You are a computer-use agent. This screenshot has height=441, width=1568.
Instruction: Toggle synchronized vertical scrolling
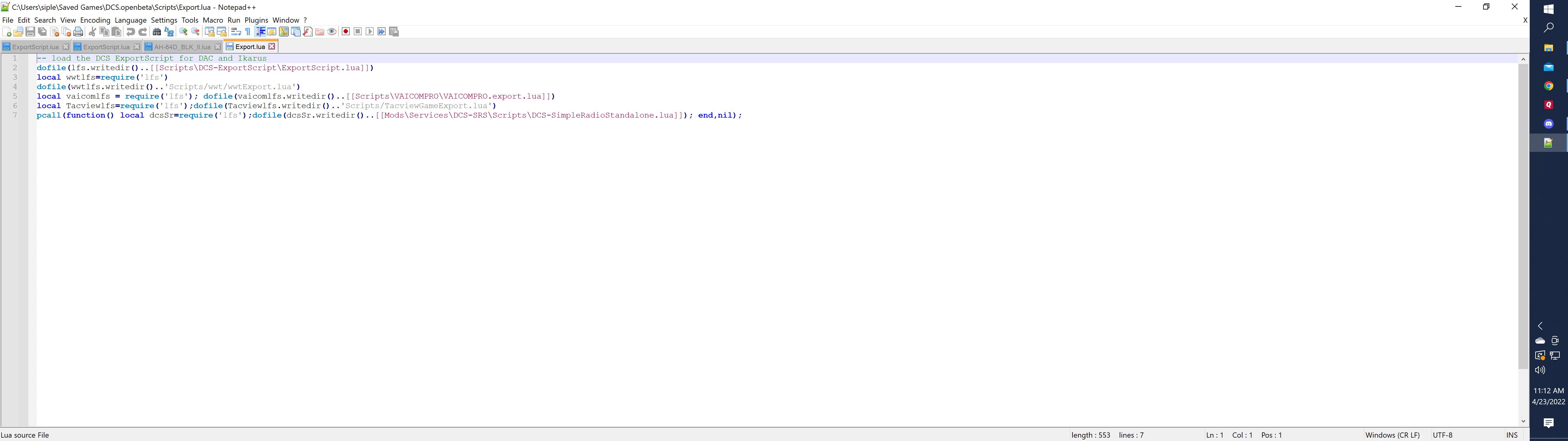click(x=209, y=32)
